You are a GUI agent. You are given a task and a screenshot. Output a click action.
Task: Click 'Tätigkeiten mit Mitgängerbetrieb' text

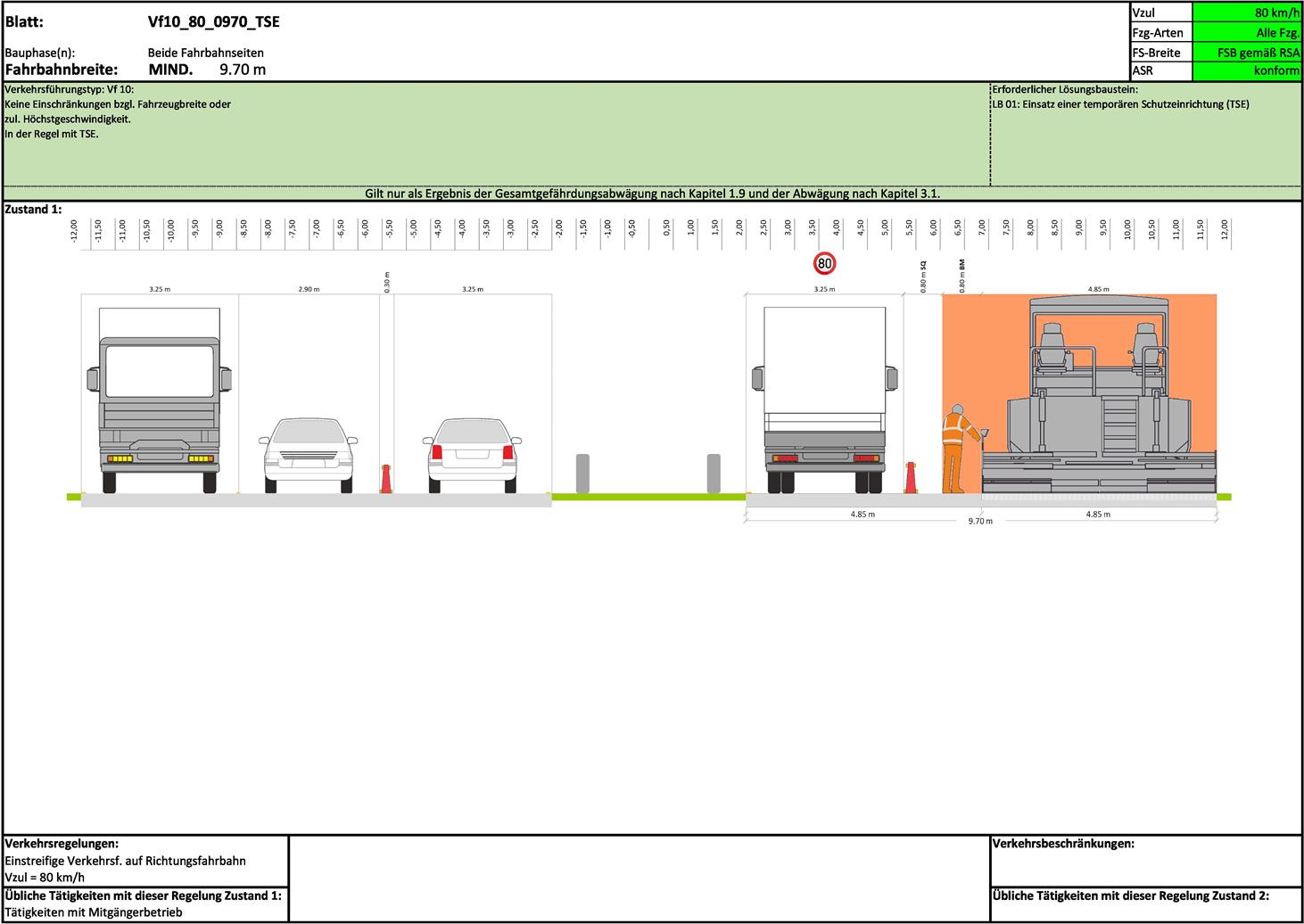coord(92,913)
